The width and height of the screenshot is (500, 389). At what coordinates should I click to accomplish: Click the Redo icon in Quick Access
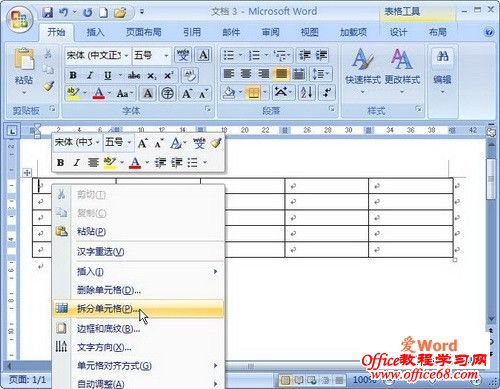(x=87, y=13)
